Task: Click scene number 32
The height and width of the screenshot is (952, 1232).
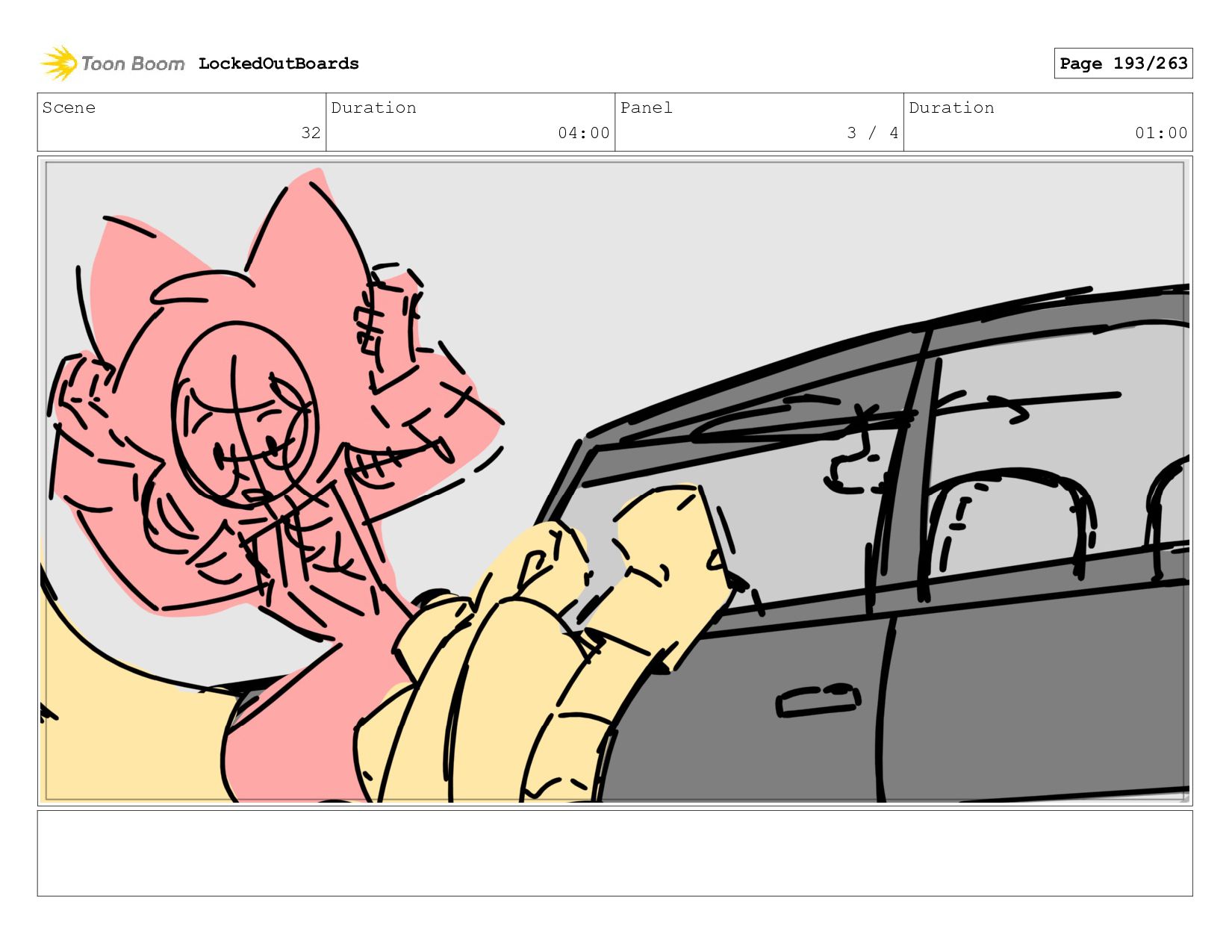Action: 311,133
